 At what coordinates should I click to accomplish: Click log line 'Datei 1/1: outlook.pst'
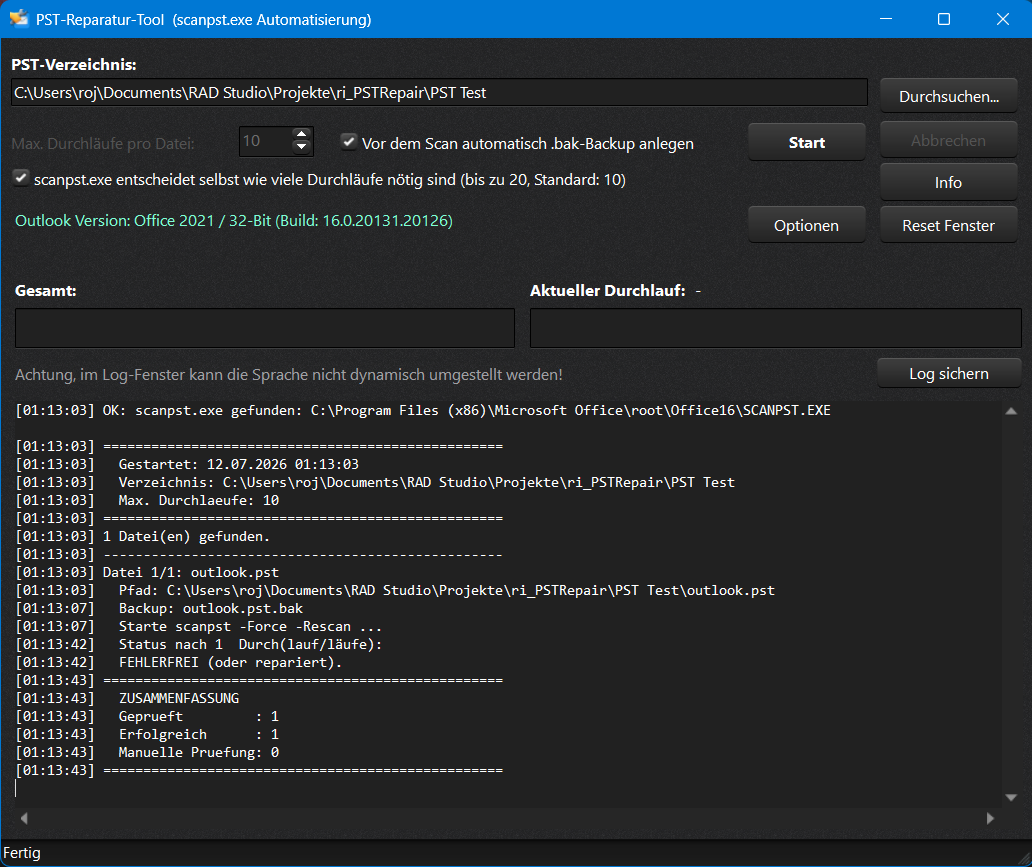pyautogui.click(x=191, y=572)
